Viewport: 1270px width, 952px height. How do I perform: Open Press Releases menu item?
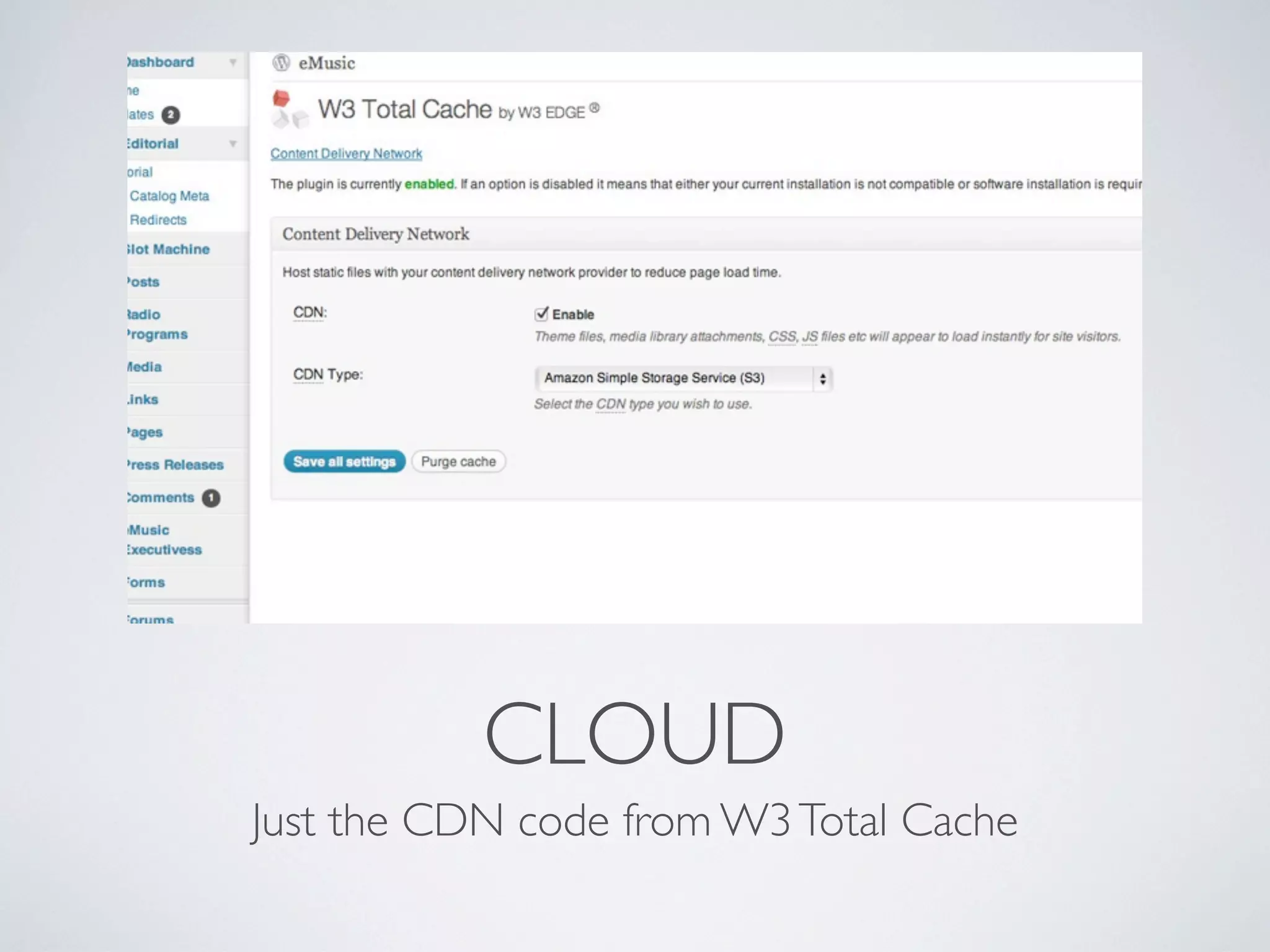[x=175, y=465]
